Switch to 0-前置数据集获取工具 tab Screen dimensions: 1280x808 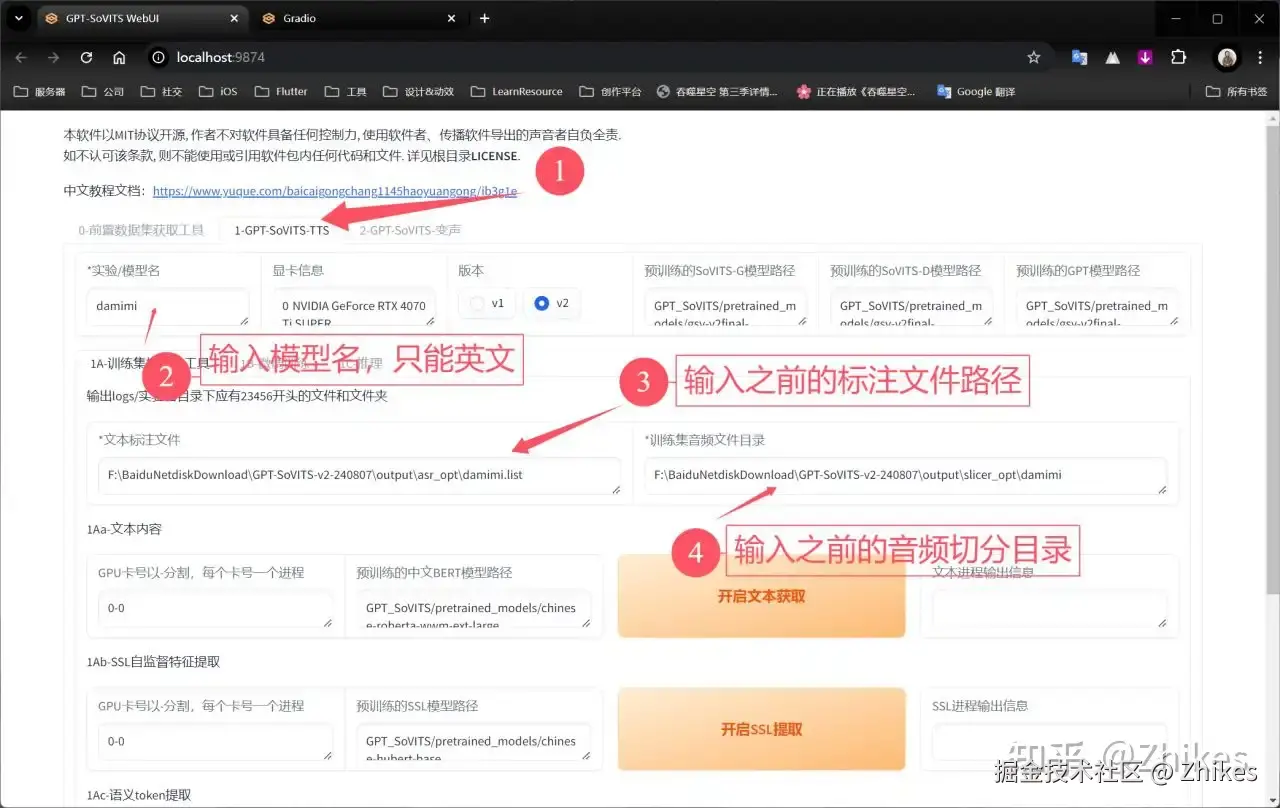click(141, 230)
